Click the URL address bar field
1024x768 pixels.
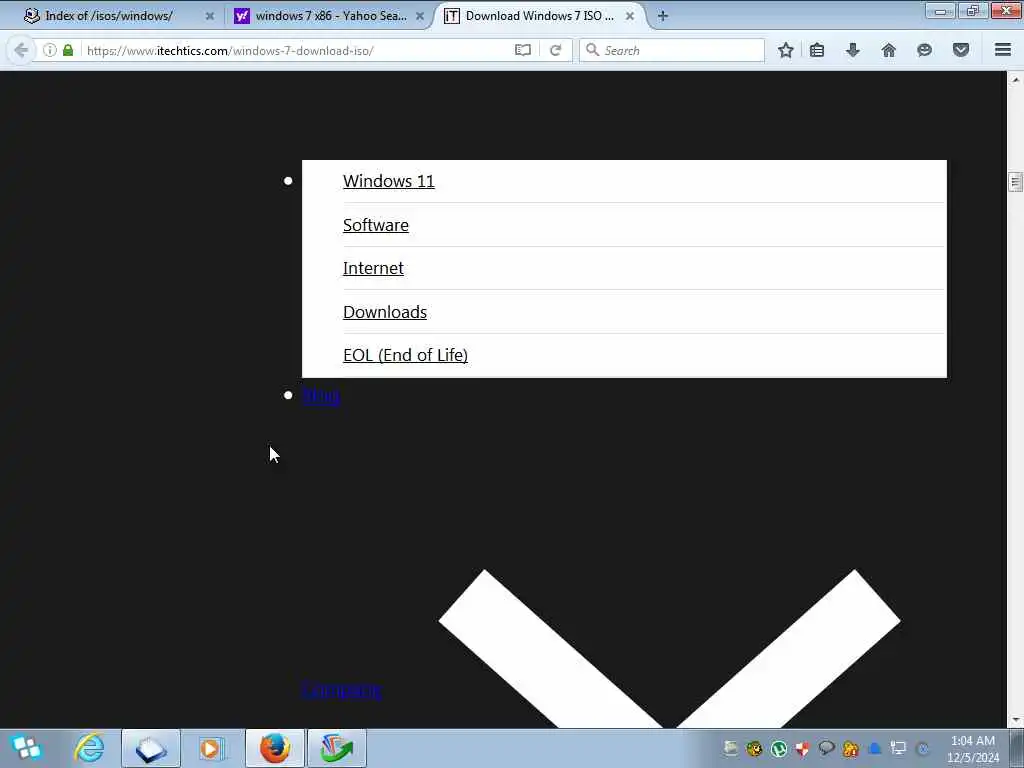[x=297, y=50]
